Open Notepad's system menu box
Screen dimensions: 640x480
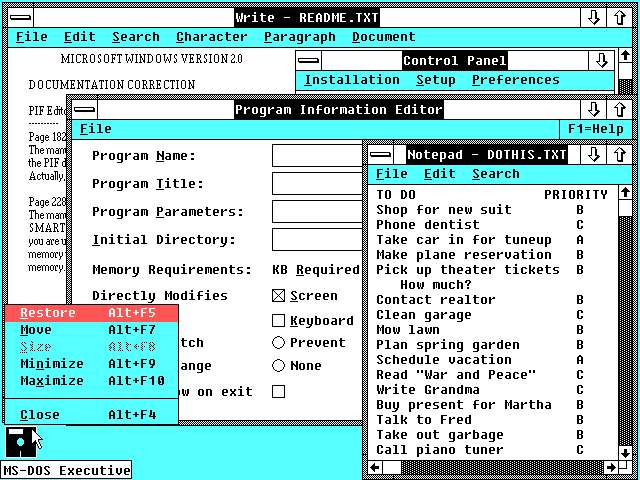click(x=381, y=155)
